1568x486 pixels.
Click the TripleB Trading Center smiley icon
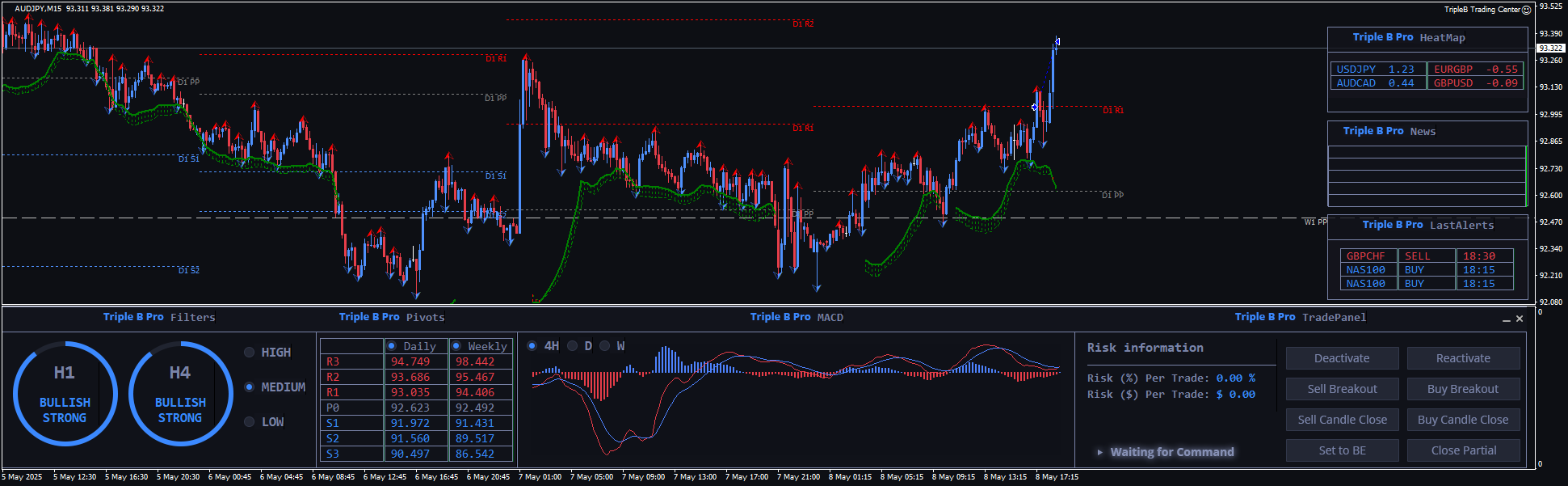click(x=1526, y=10)
